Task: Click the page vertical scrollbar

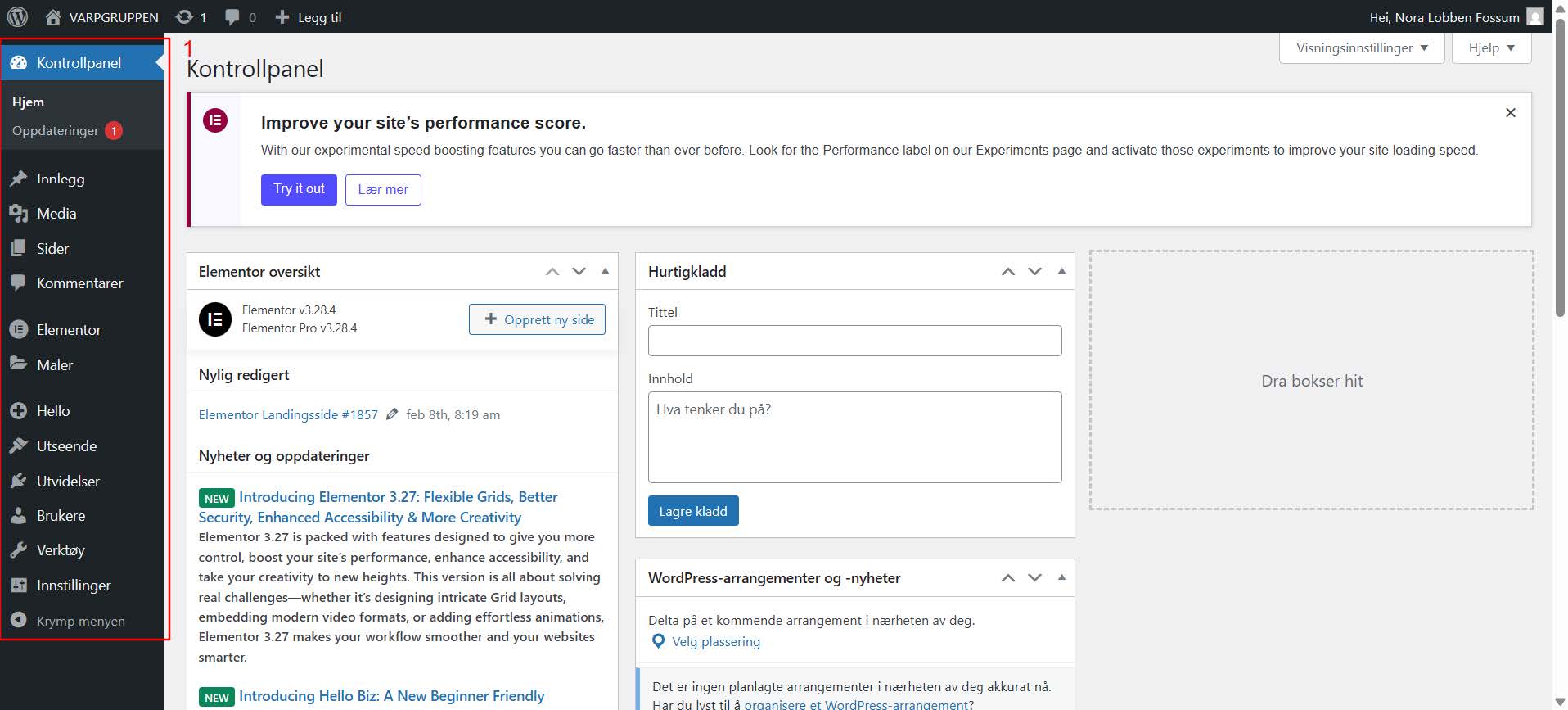Action: 1560,168
